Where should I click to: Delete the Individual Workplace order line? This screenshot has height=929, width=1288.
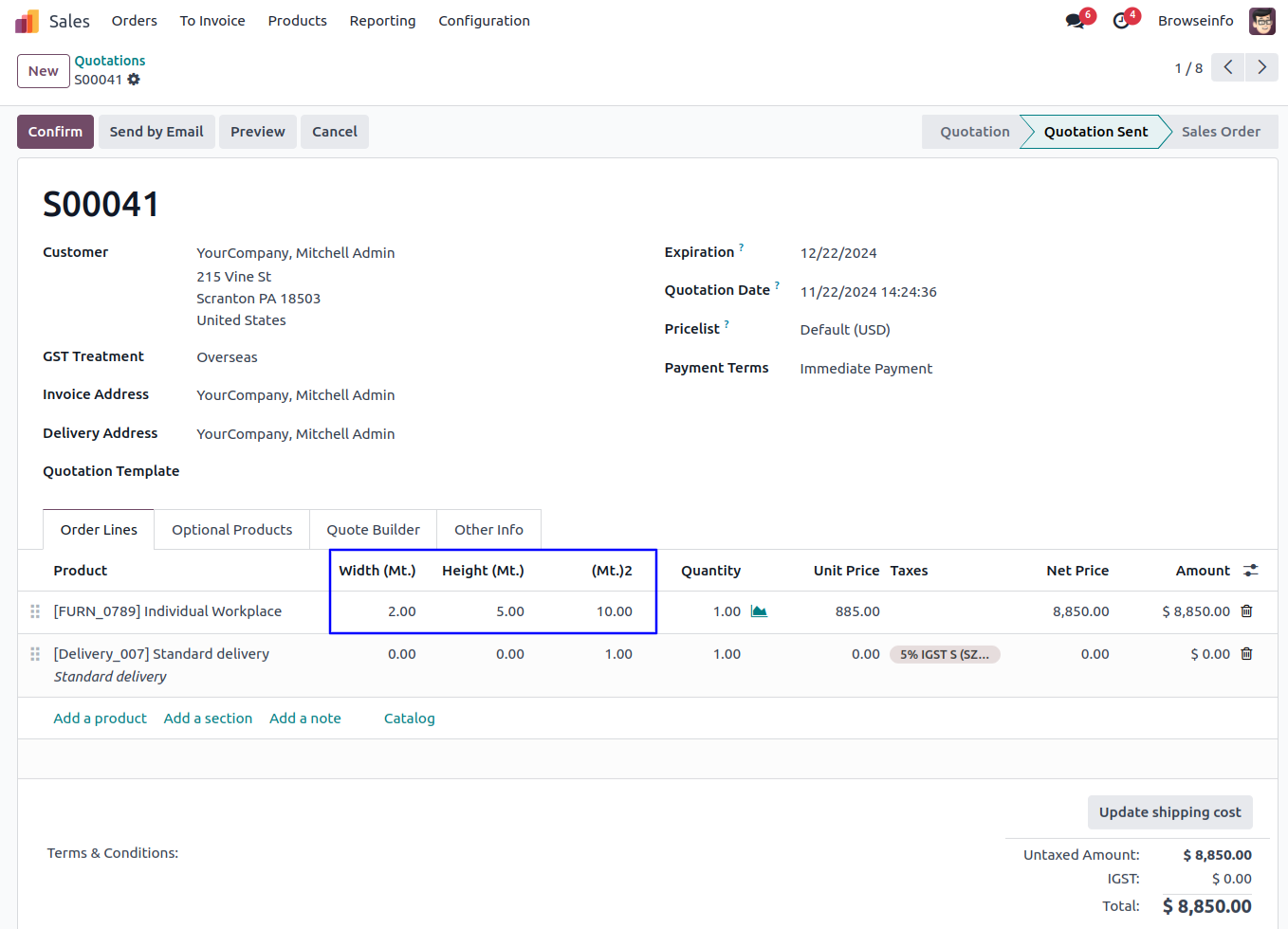pyautogui.click(x=1246, y=611)
